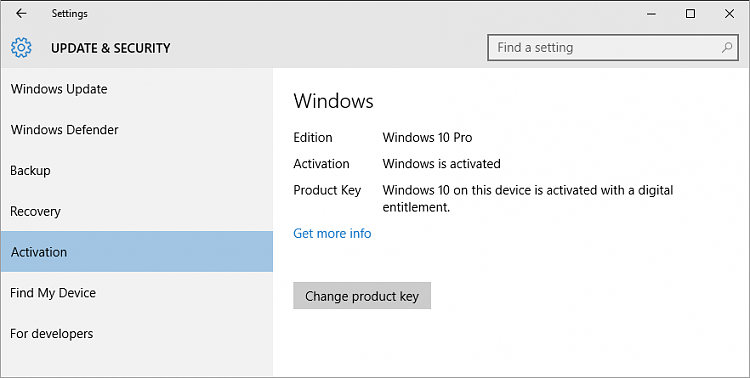Click the Windows 10 Pro edition text
This screenshot has width=750, height=378.
(427, 138)
